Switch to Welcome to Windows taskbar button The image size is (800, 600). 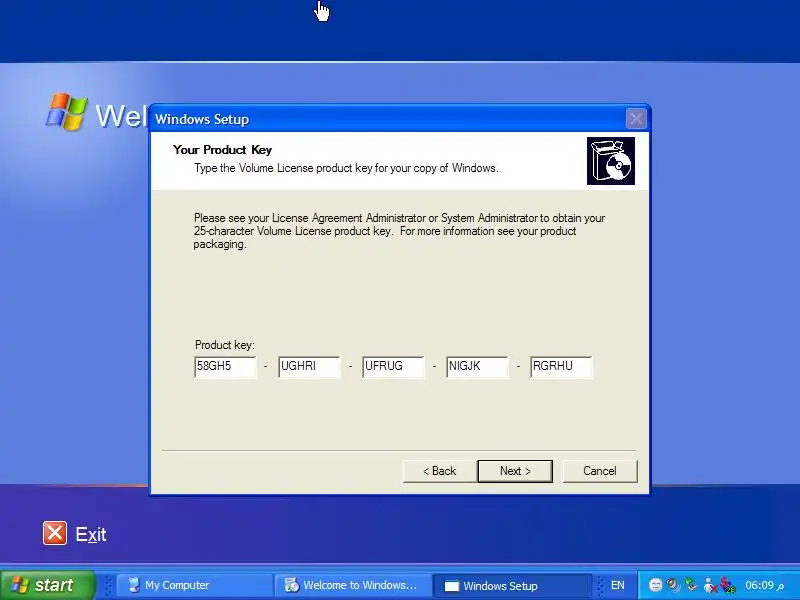click(352, 585)
